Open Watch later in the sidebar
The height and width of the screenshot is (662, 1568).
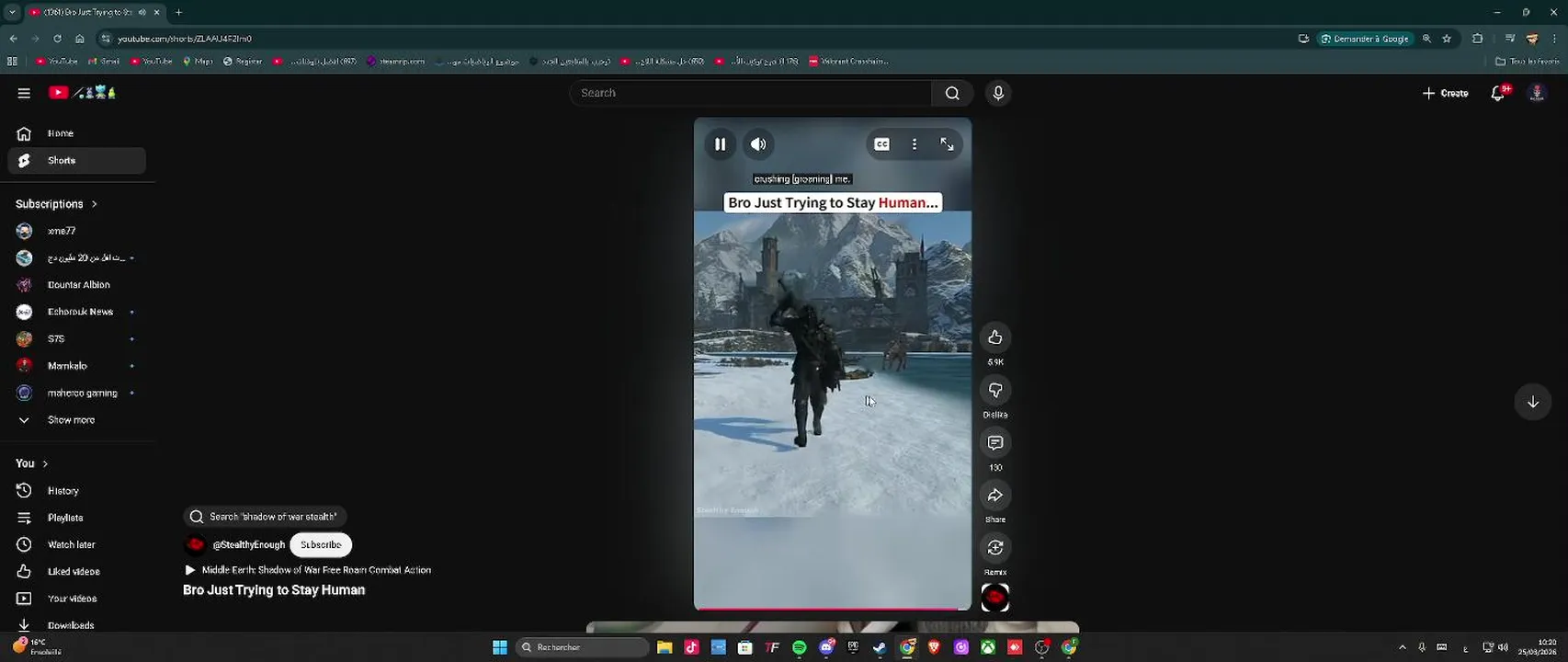point(77,544)
